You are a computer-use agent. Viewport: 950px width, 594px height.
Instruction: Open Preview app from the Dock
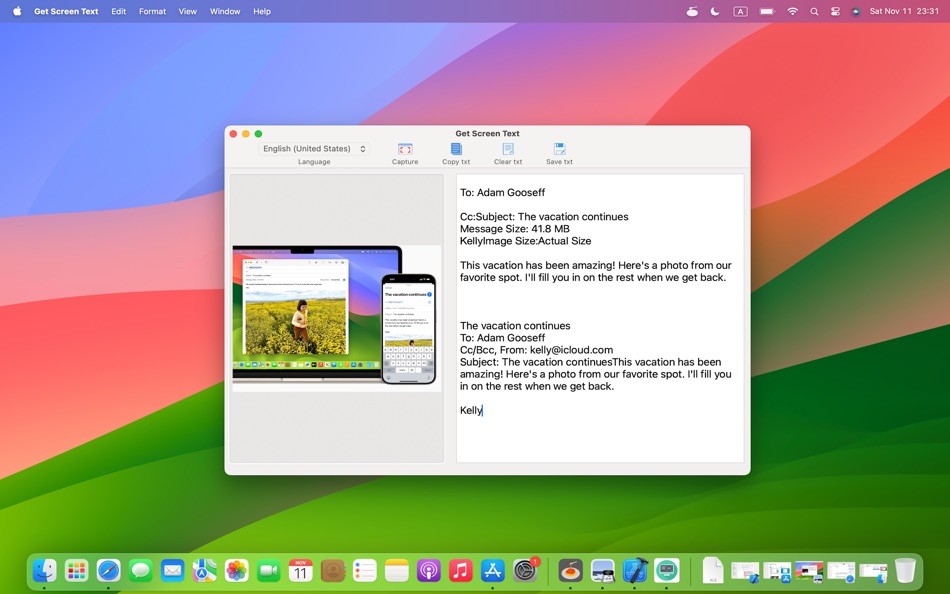tap(602, 570)
